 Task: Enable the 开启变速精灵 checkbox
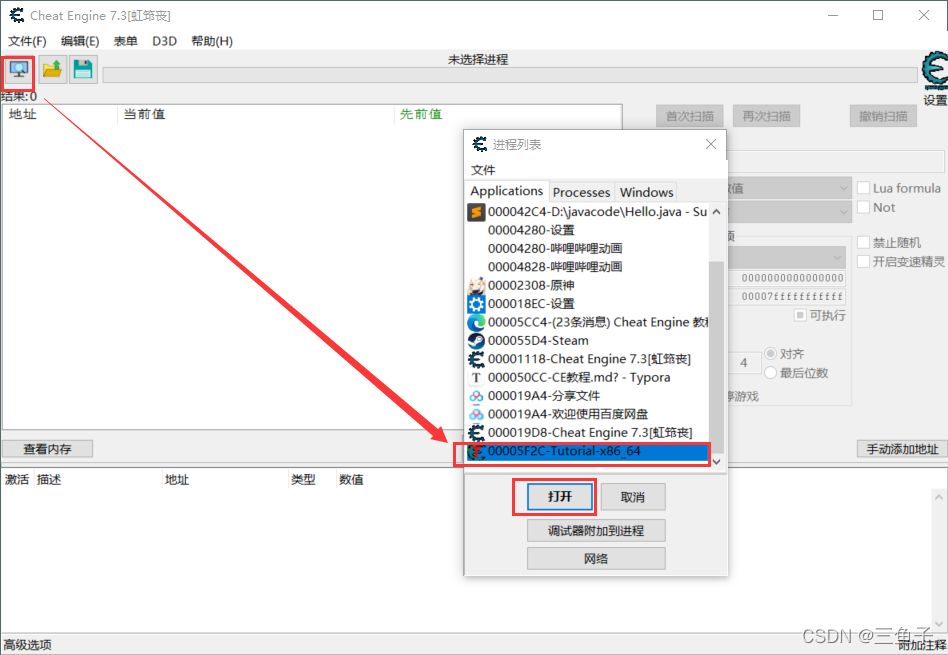863,261
